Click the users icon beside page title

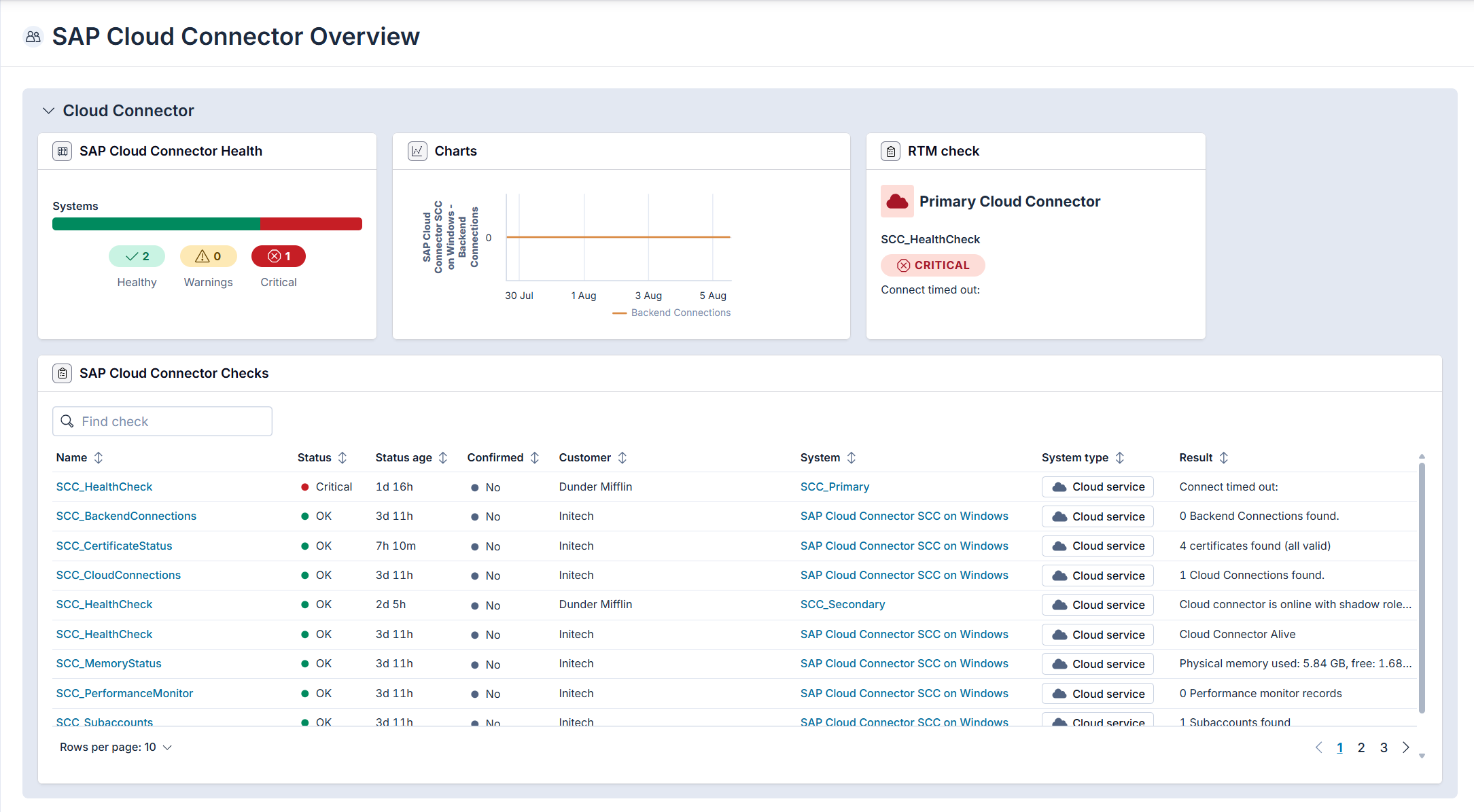pyautogui.click(x=33, y=36)
